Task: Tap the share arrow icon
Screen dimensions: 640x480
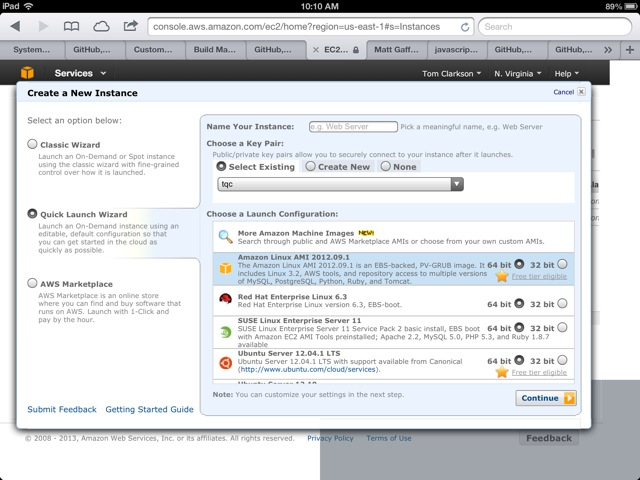Action: 130,26
